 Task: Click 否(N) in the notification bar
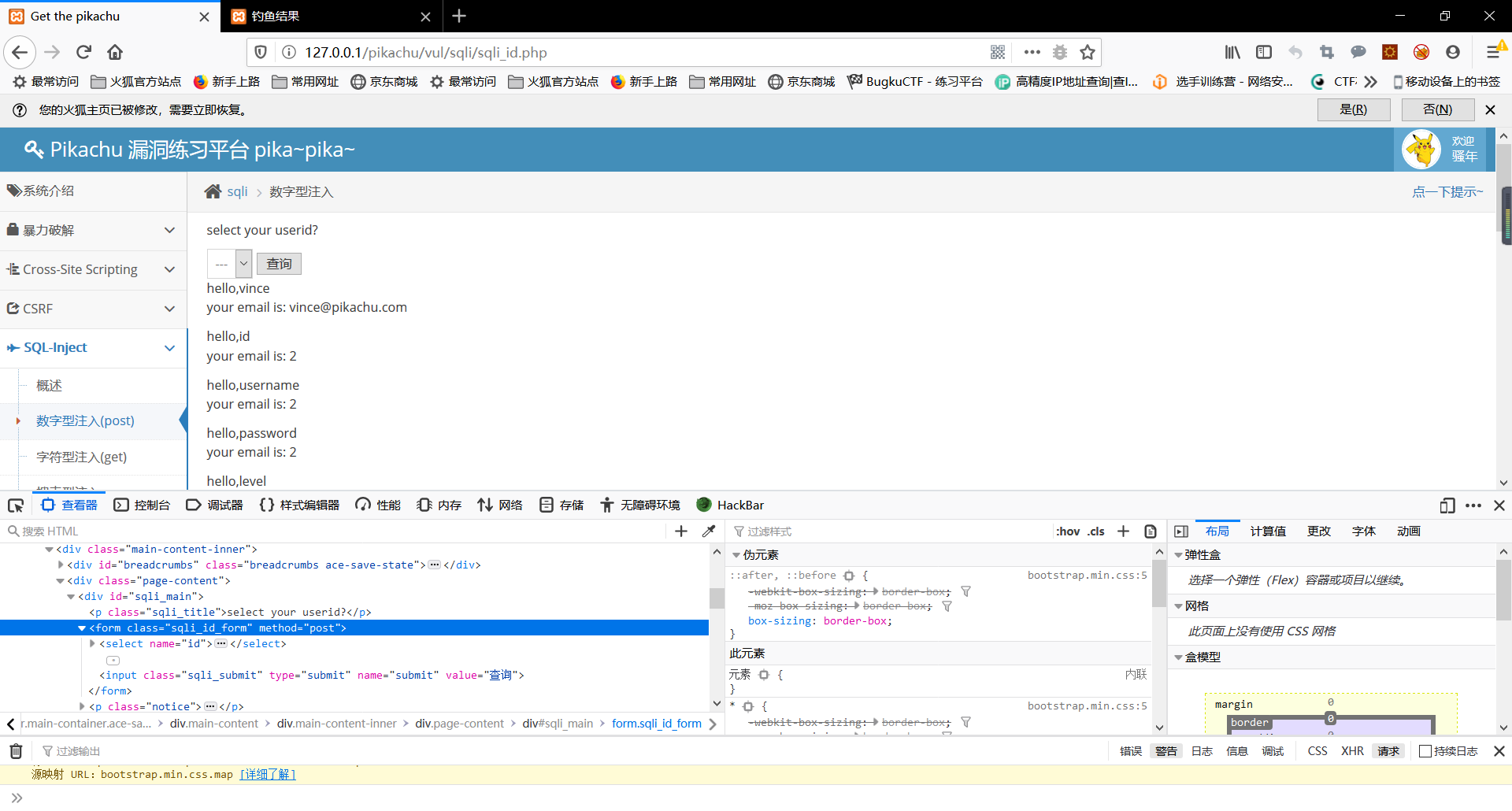(1438, 109)
